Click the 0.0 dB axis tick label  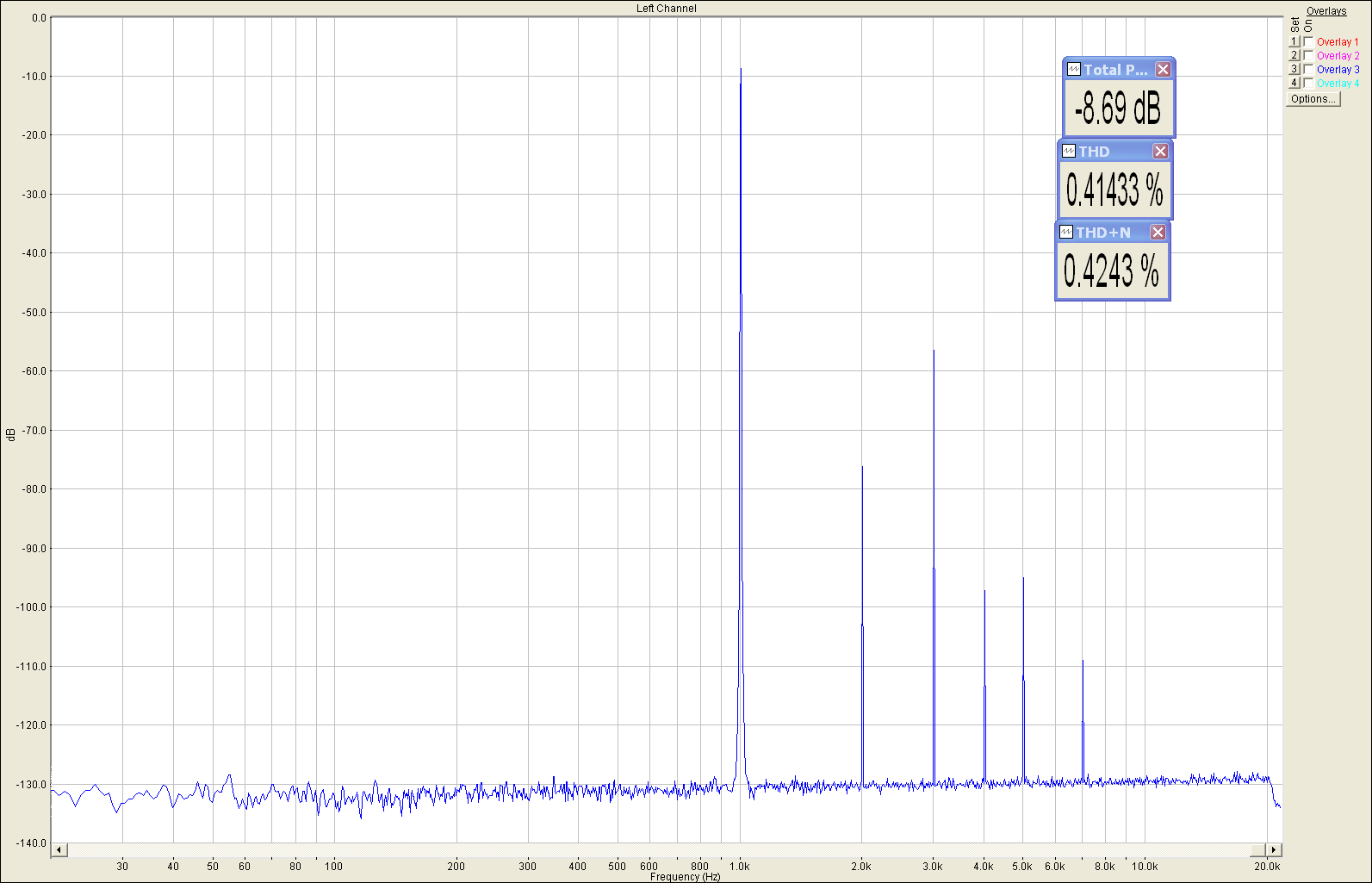coord(39,17)
